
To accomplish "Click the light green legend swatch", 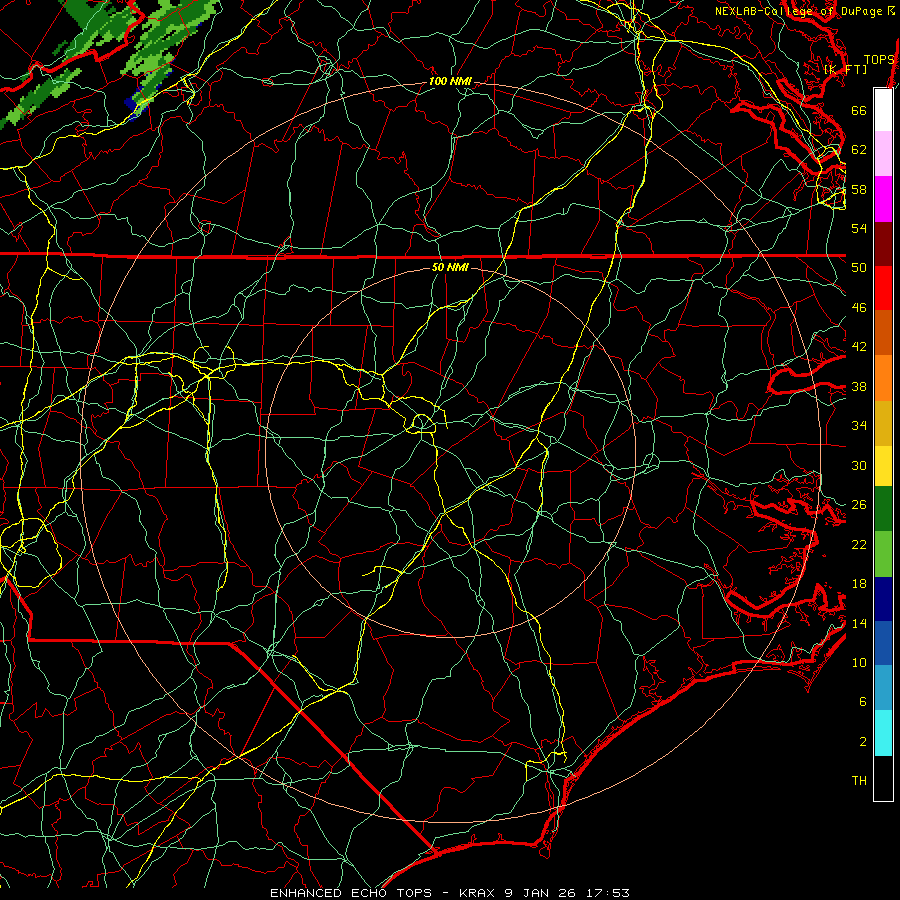I will point(883,554).
